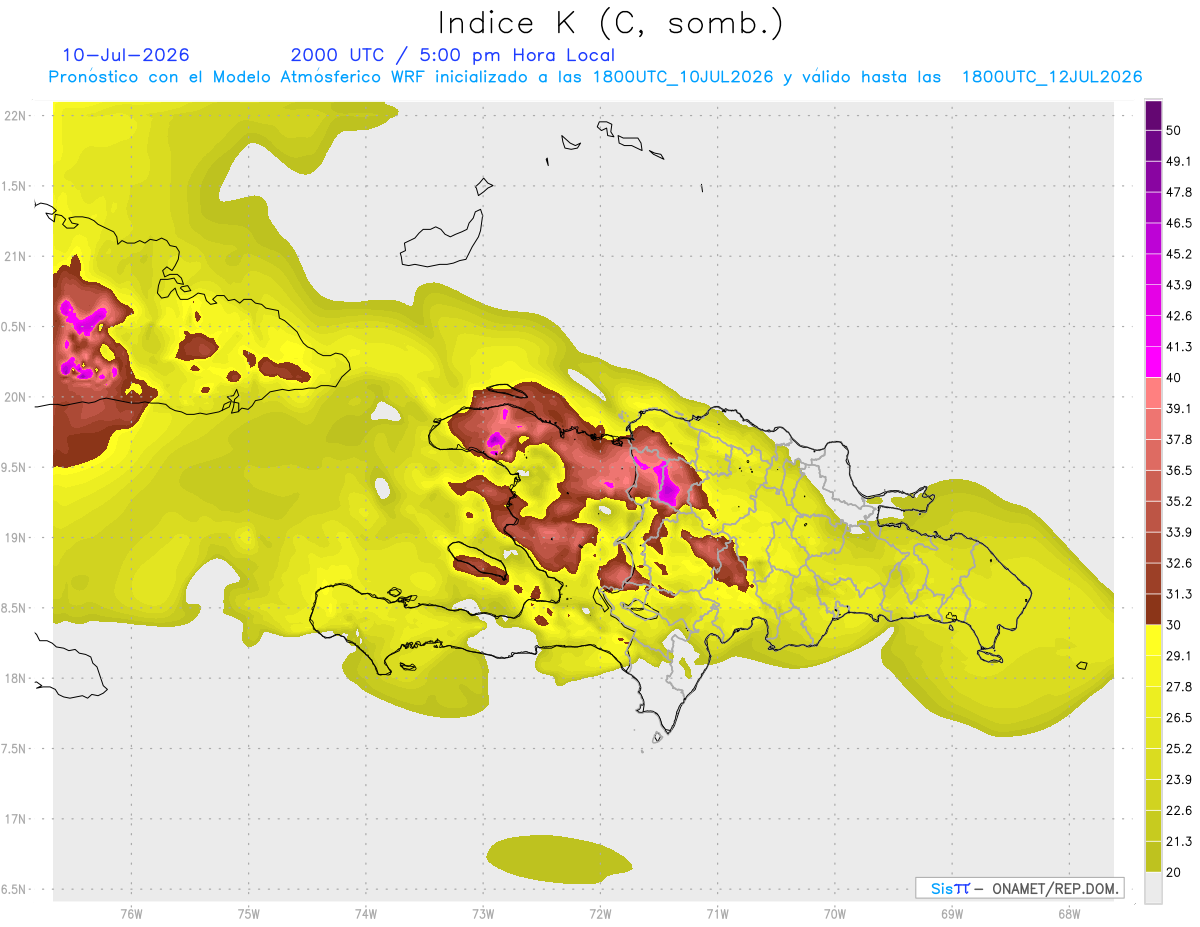Click the gray legend swatch below 20
1200x927 pixels.
coord(1153,888)
